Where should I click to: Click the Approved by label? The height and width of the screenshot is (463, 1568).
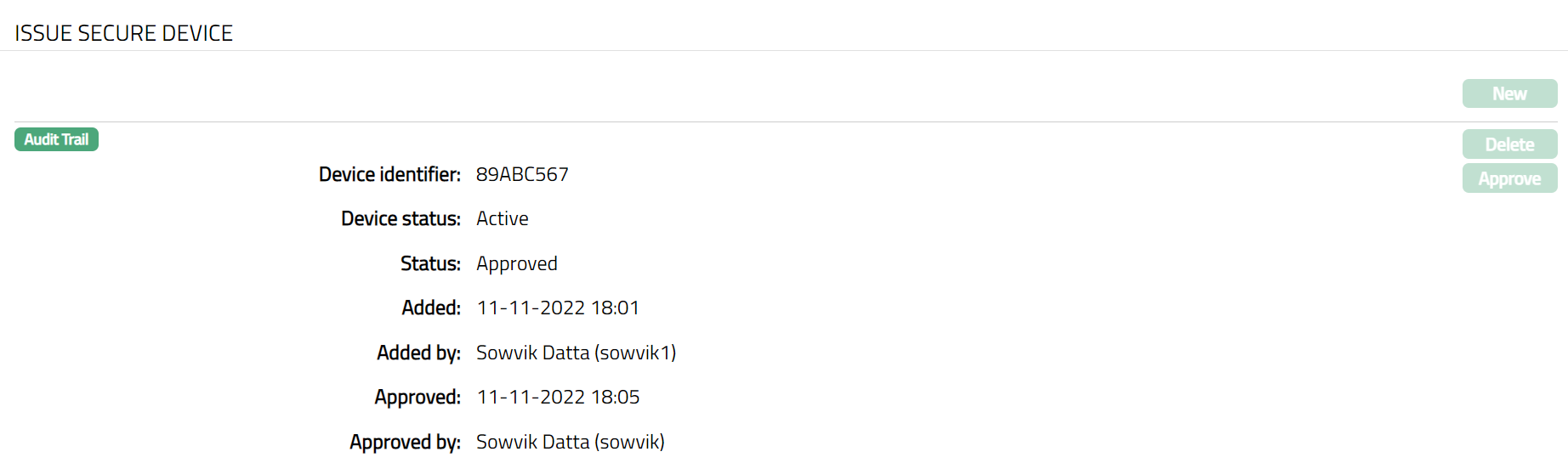[405, 442]
